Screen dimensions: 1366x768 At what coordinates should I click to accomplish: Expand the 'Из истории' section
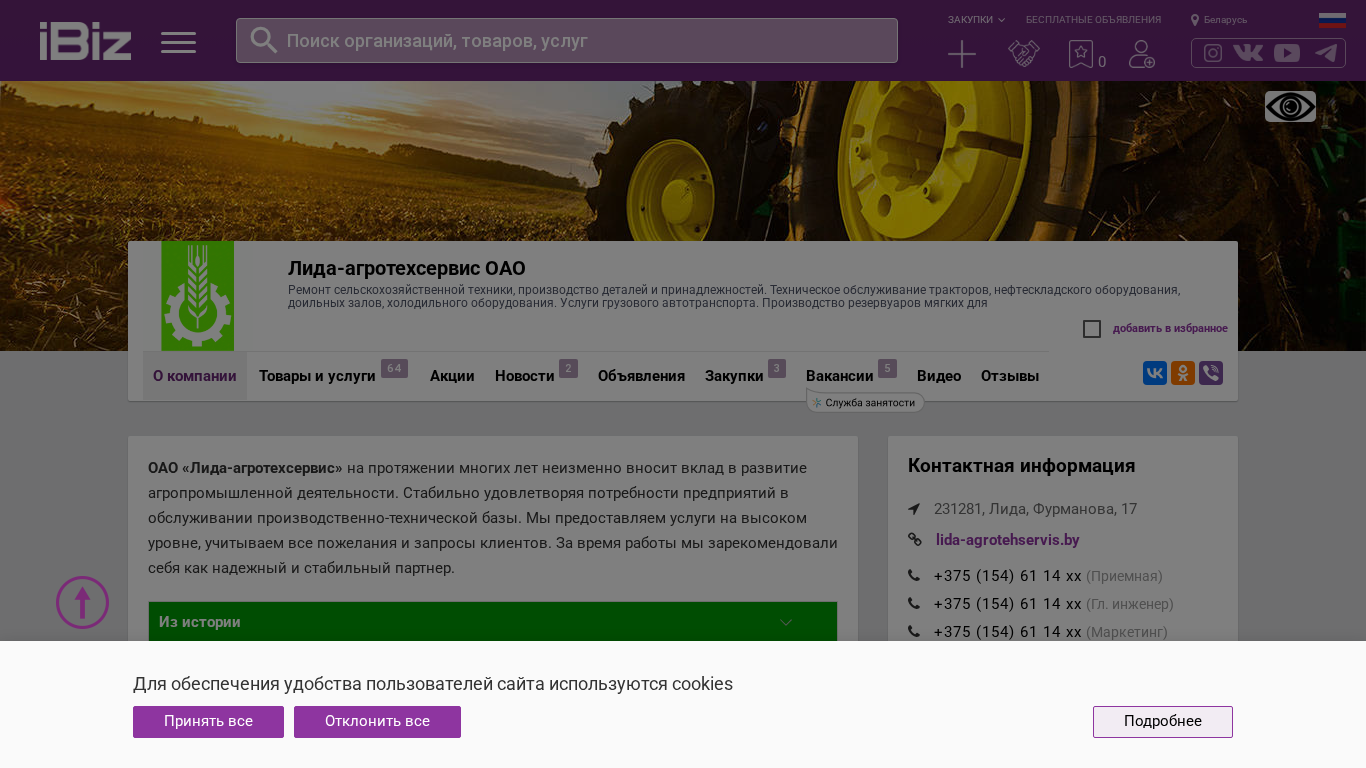(x=492, y=622)
